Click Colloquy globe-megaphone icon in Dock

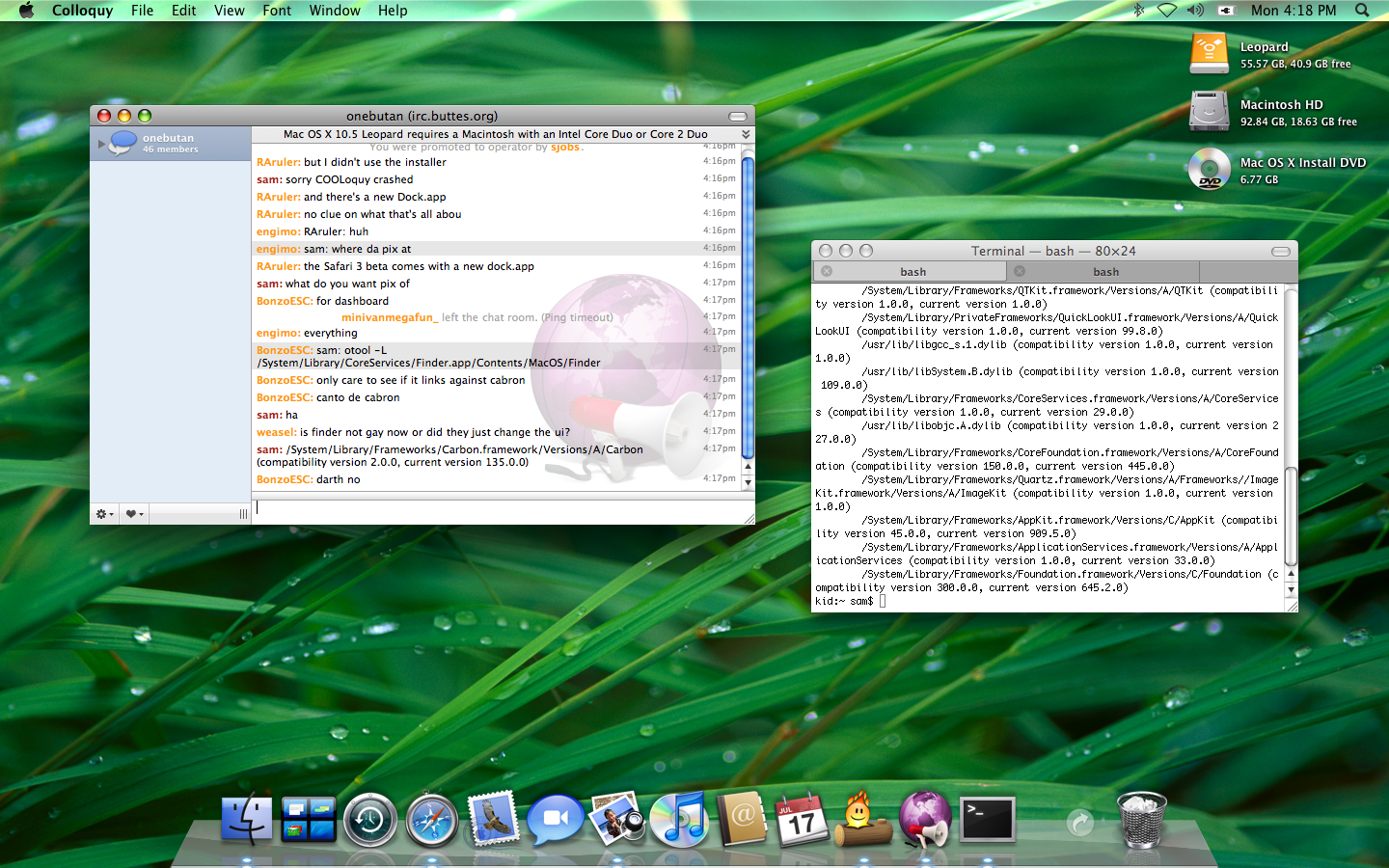(925, 818)
